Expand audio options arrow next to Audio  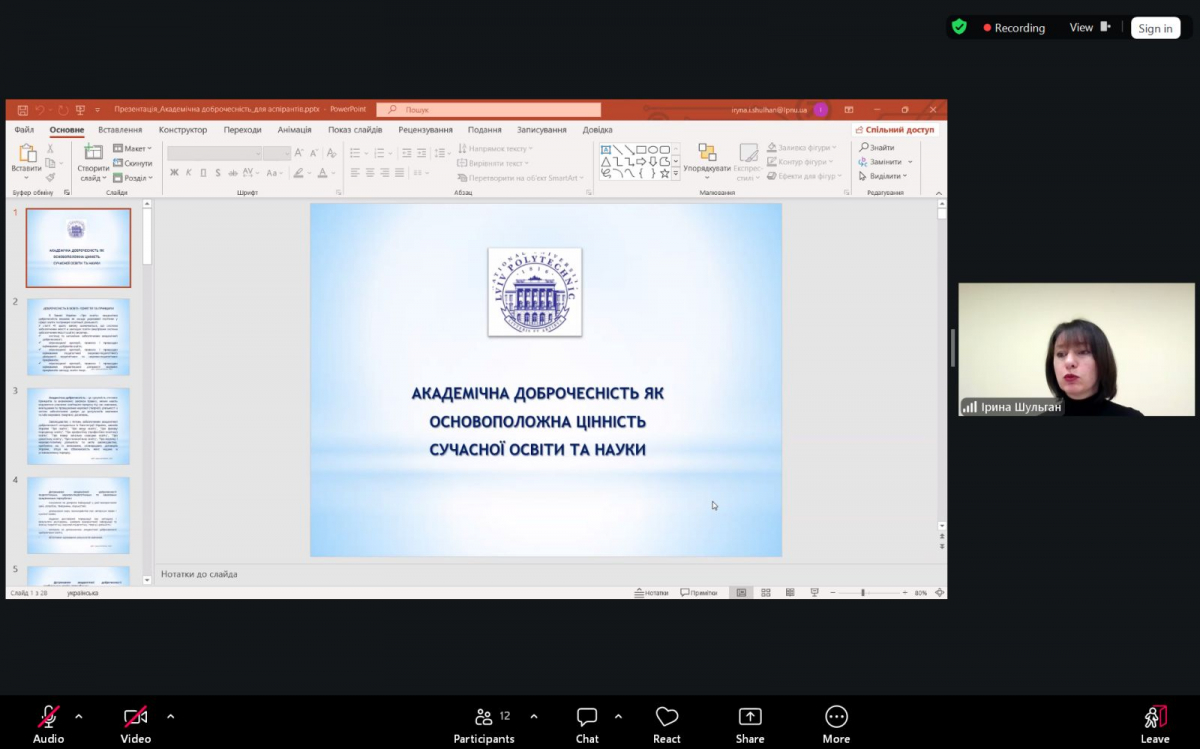pyautogui.click(x=79, y=716)
